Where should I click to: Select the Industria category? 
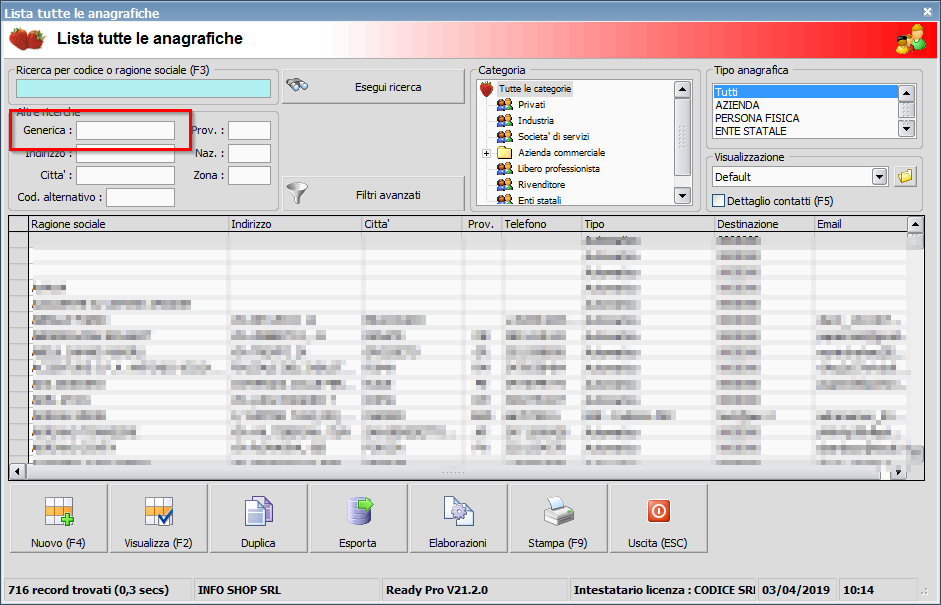536,121
